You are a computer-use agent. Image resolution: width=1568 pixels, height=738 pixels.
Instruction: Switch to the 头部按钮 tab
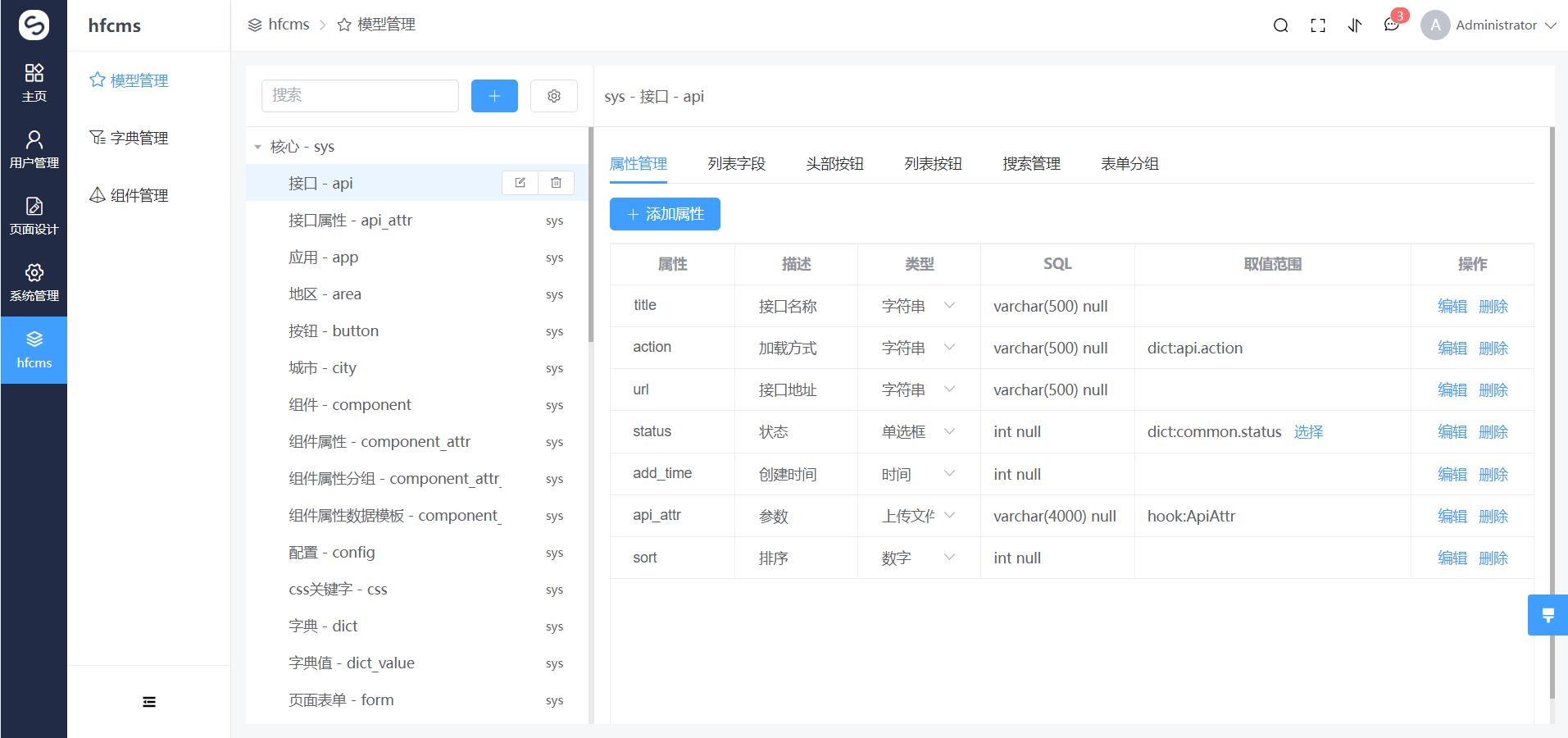click(x=835, y=164)
